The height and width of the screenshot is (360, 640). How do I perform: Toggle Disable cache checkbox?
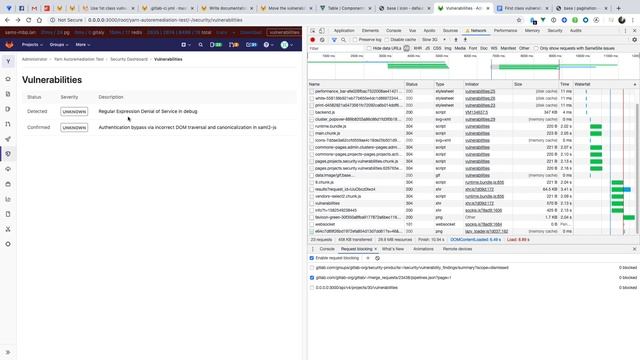click(387, 40)
